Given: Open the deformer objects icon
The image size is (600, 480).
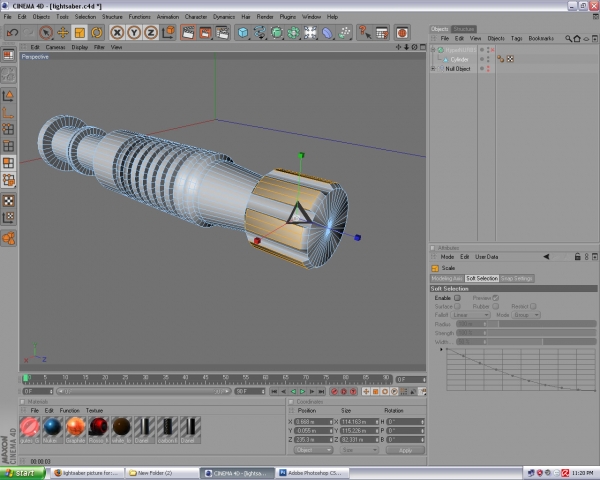Looking at the screenshot, I should click(327, 33).
